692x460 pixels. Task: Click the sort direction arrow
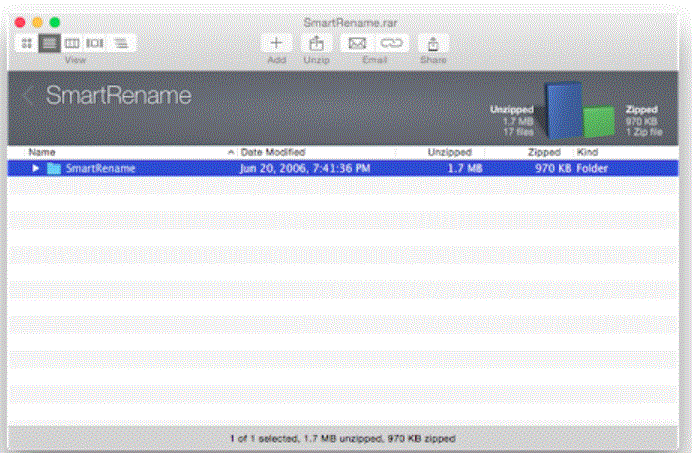tap(230, 152)
